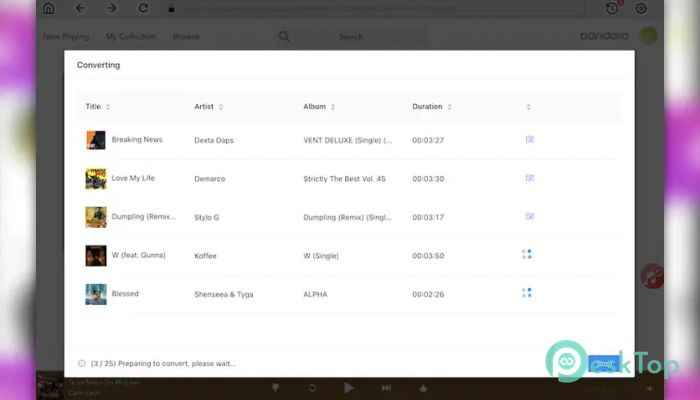Click the status icon for Love My Life
The height and width of the screenshot is (400, 700).
pos(529,178)
